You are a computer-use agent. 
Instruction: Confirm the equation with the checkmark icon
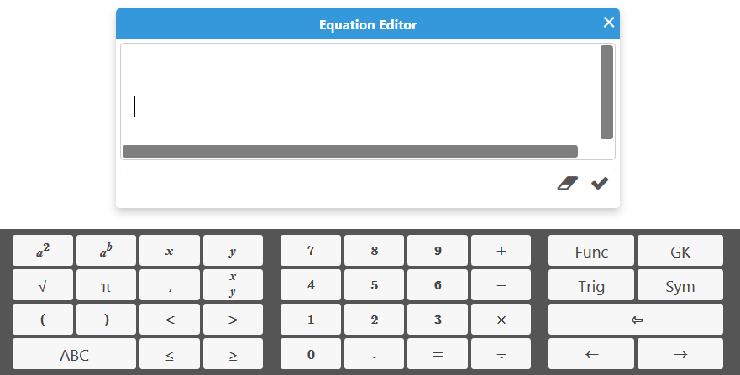(599, 183)
